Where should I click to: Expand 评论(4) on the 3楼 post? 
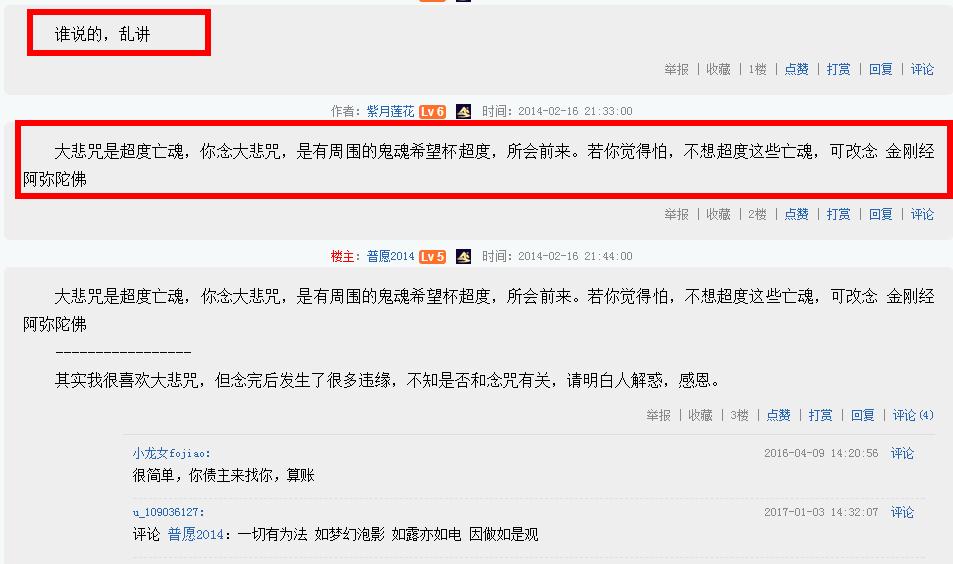913,415
